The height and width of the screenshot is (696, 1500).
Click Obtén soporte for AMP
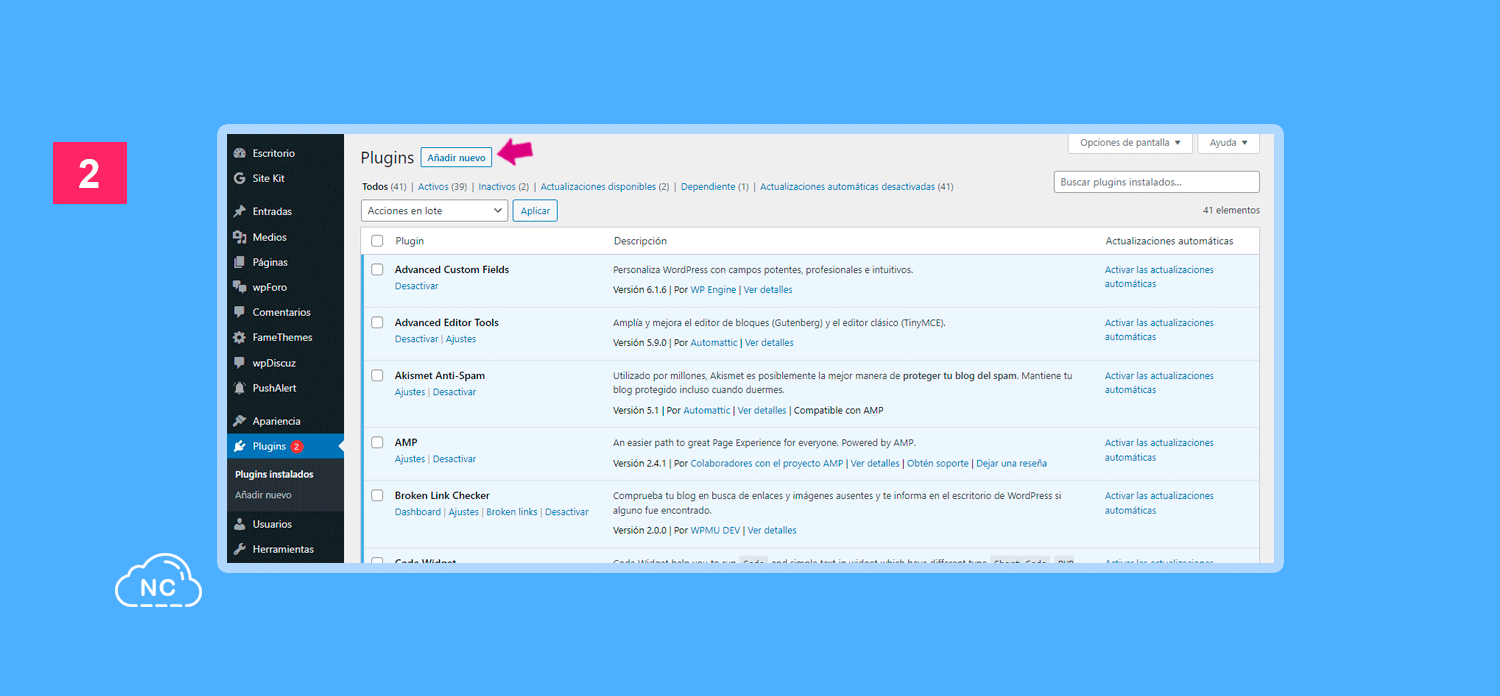pyautogui.click(x=938, y=464)
